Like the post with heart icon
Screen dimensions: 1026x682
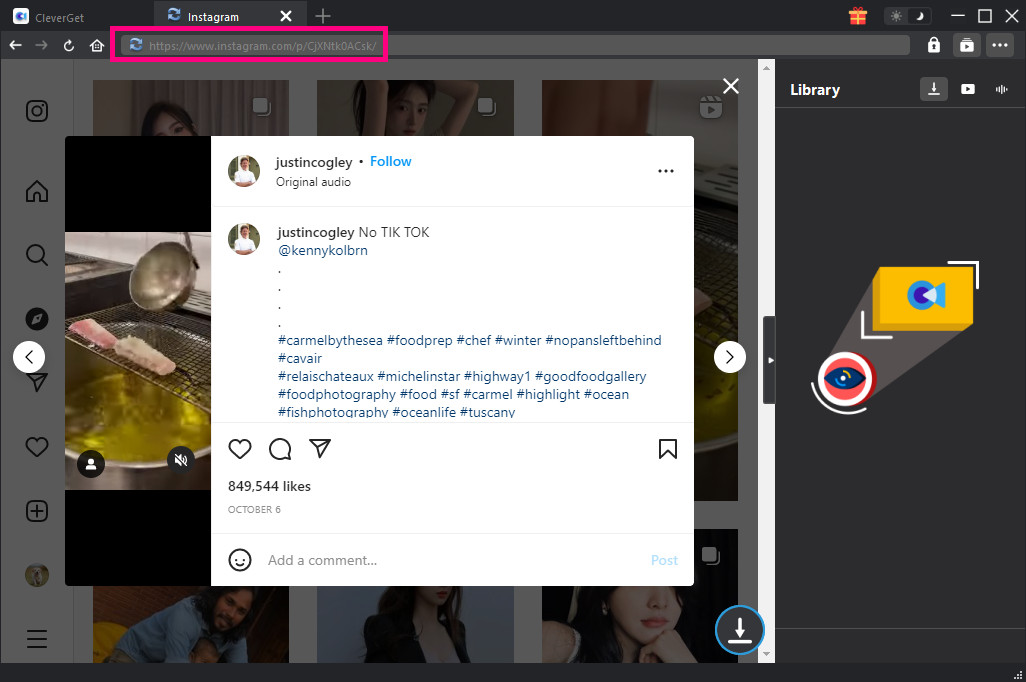240,449
